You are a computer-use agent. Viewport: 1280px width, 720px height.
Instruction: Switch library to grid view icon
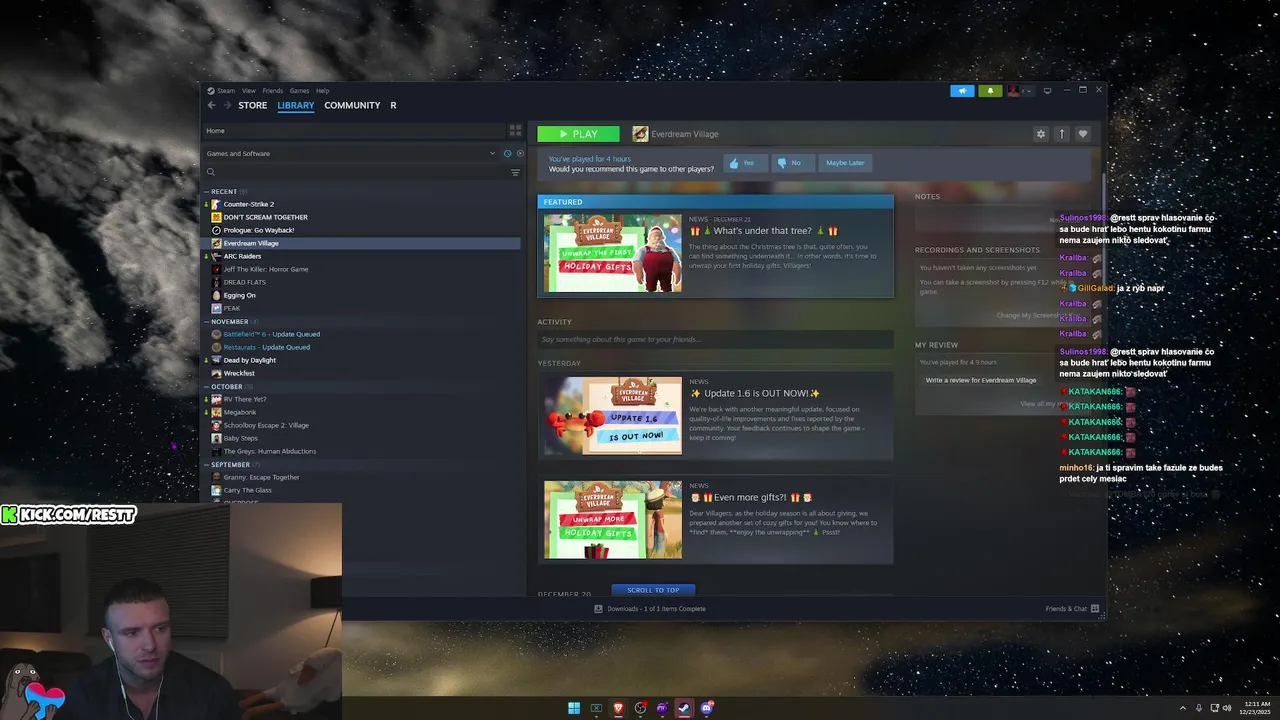point(515,130)
